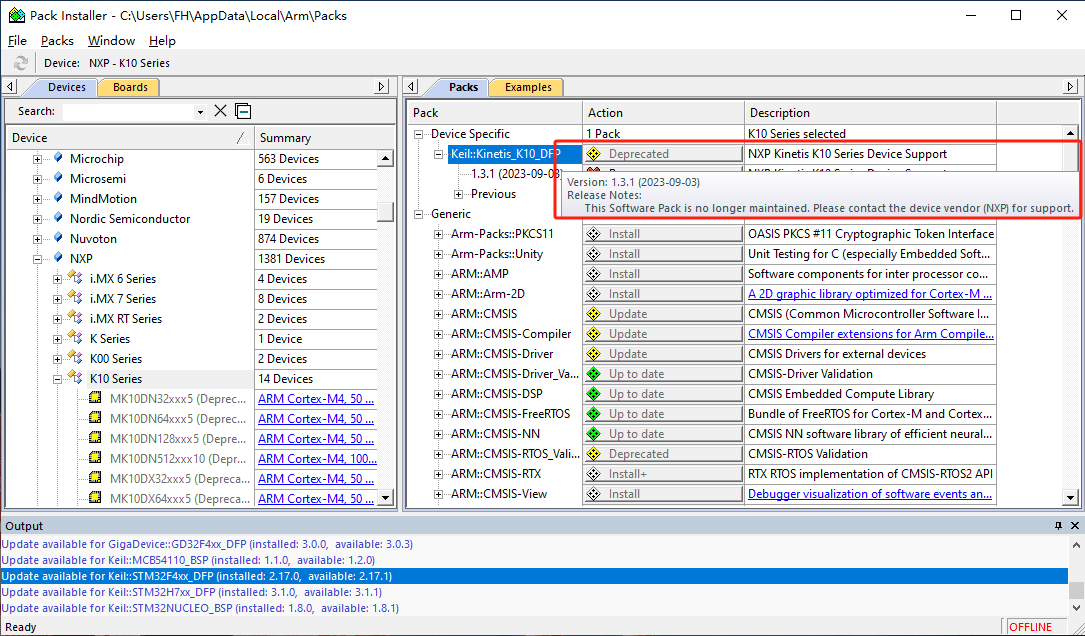The height and width of the screenshot is (636, 1085).
Task: Switch to the Boards tab
Action: pos(130,87)
